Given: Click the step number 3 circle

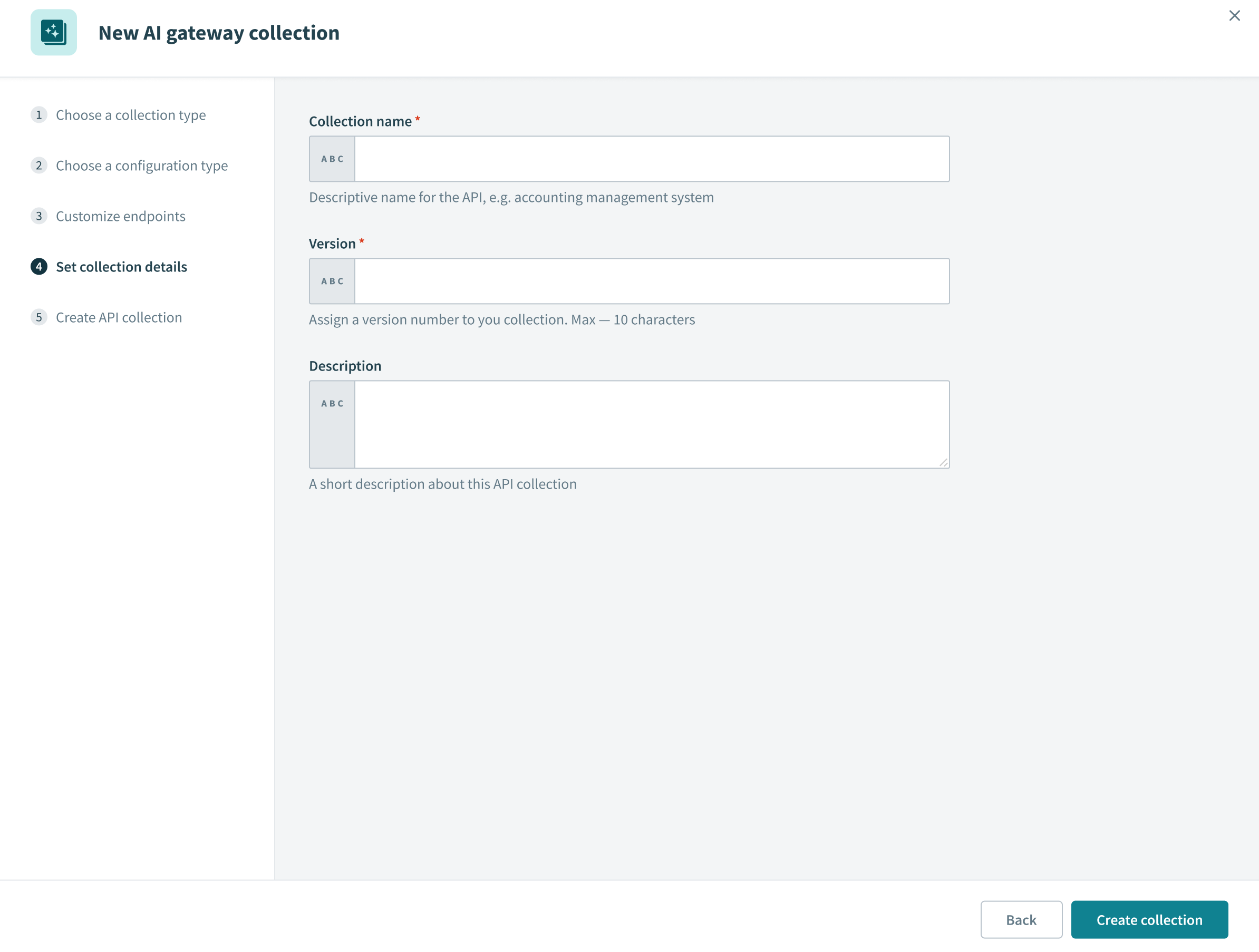Looking at the screenshot, I should click(x=38, y=216).
